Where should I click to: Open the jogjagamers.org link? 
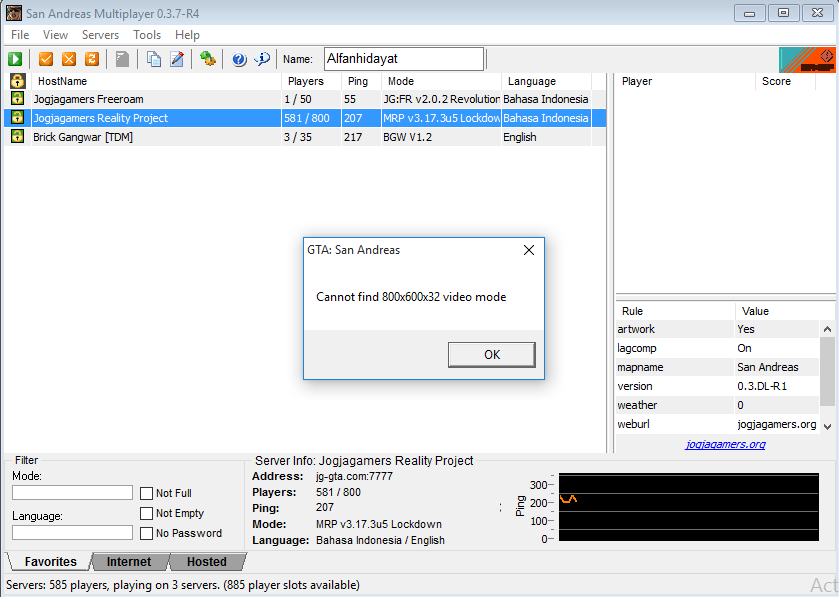725,444
